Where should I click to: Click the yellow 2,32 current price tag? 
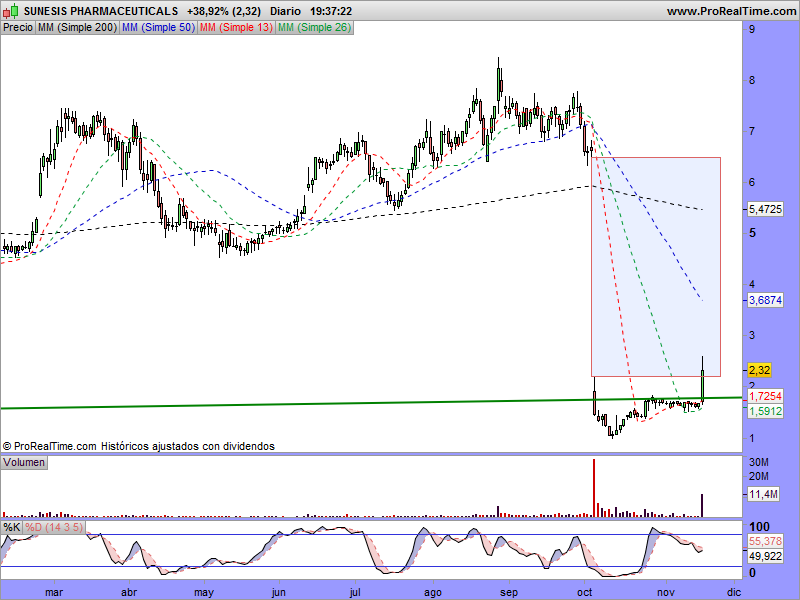tap(759, 370)
